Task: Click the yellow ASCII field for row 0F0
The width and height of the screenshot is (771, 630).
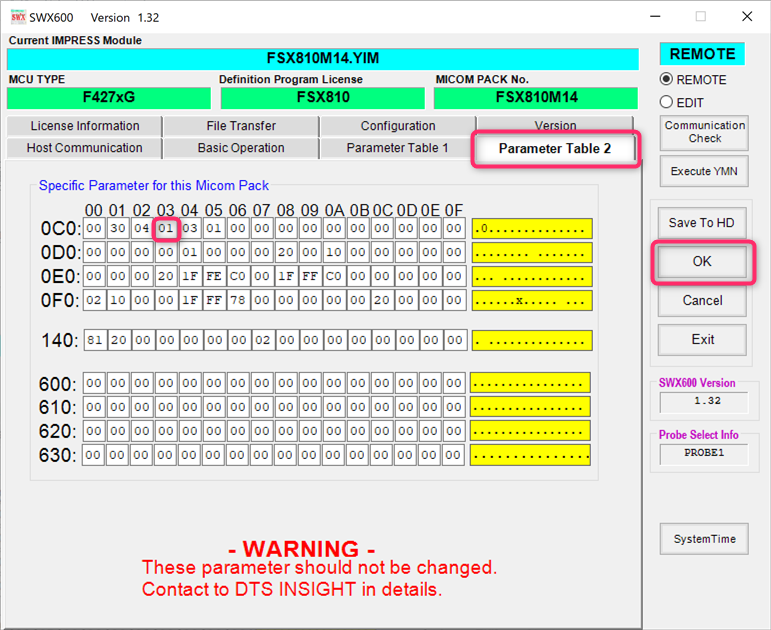Action: 532,300
